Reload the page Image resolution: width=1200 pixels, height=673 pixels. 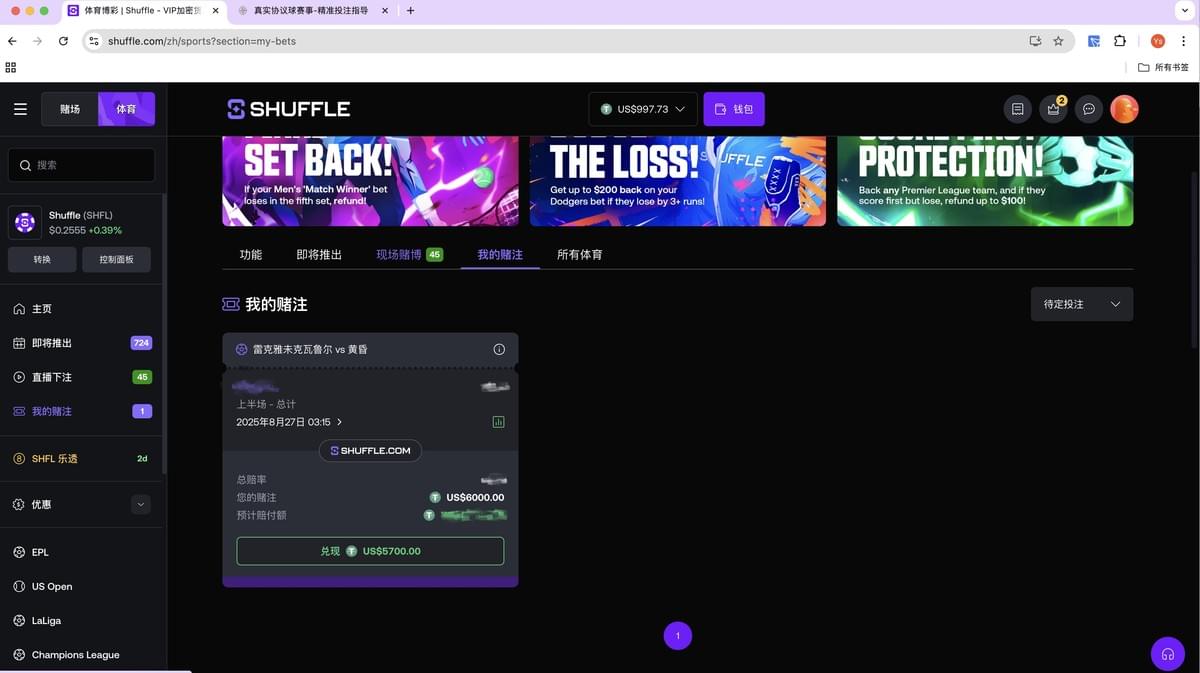63,41
